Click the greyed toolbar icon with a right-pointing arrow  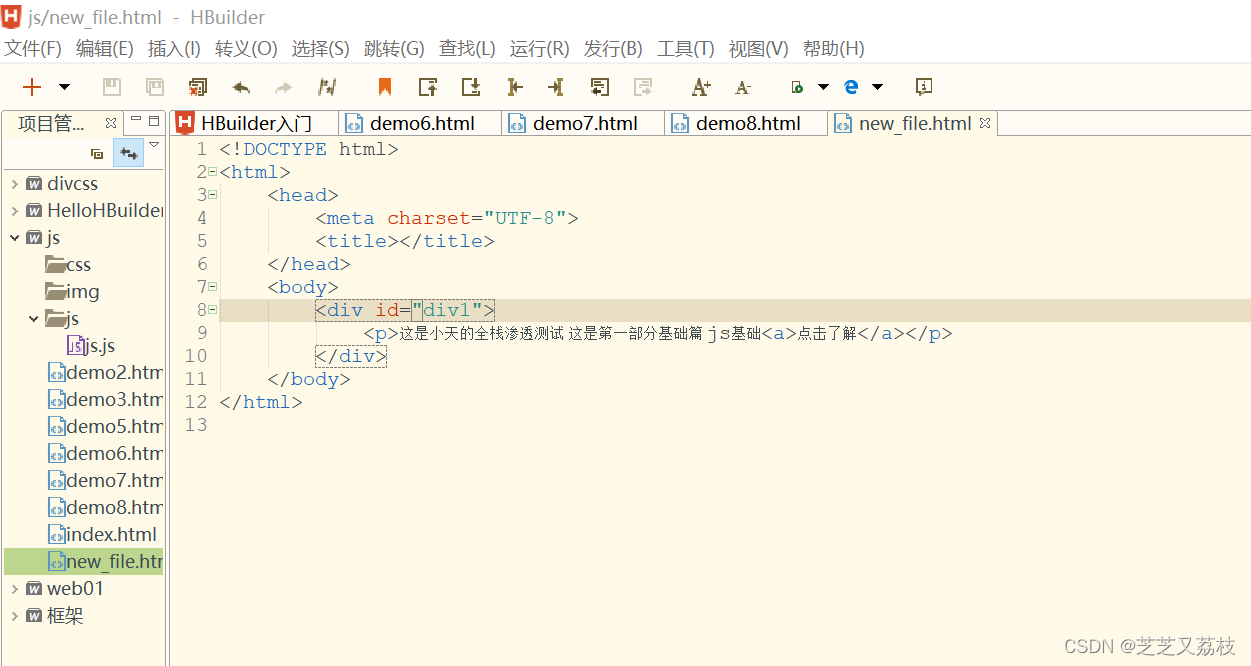click(643, 87)
